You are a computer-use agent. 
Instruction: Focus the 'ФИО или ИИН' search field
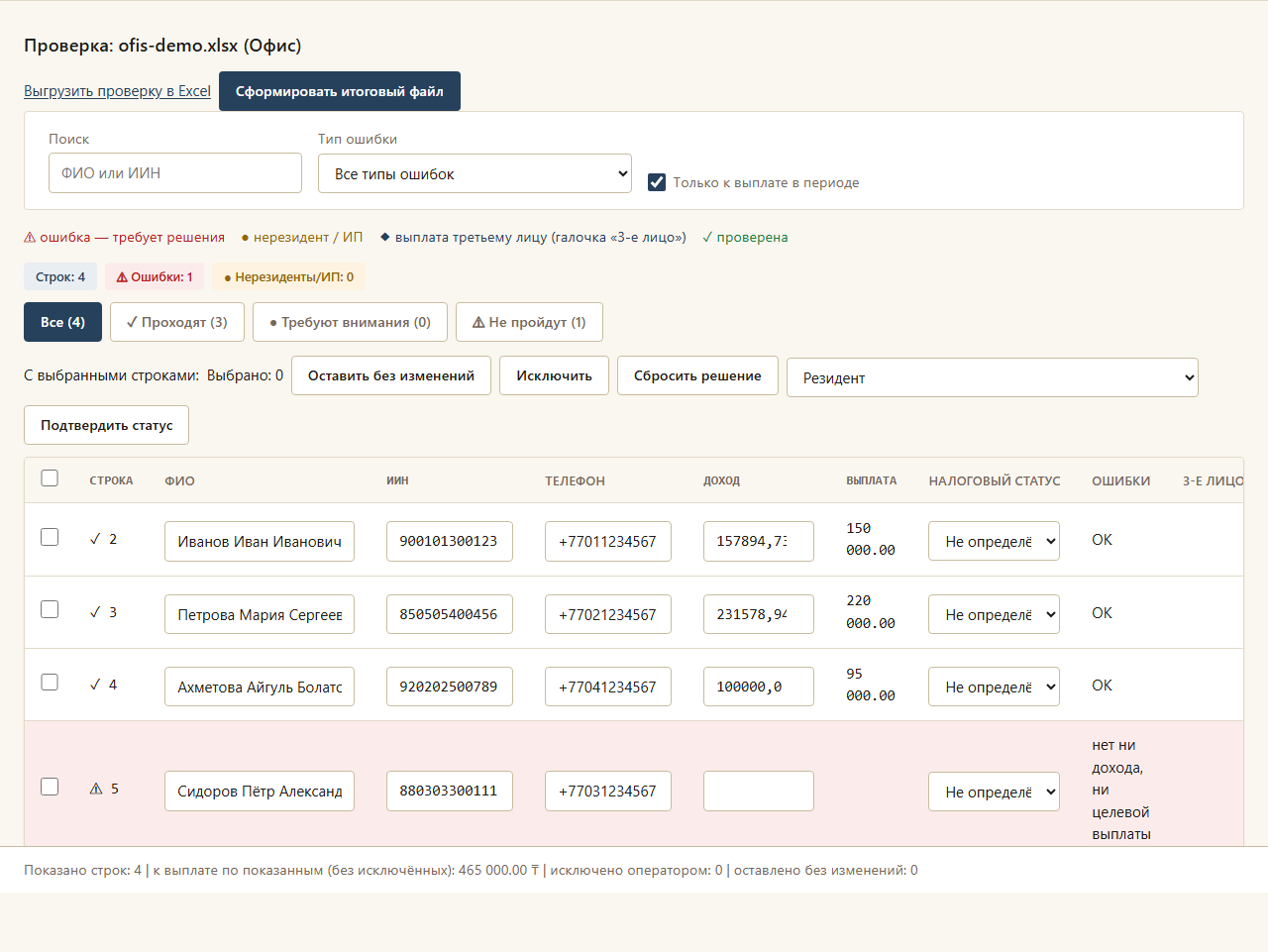tap(175, 172)
